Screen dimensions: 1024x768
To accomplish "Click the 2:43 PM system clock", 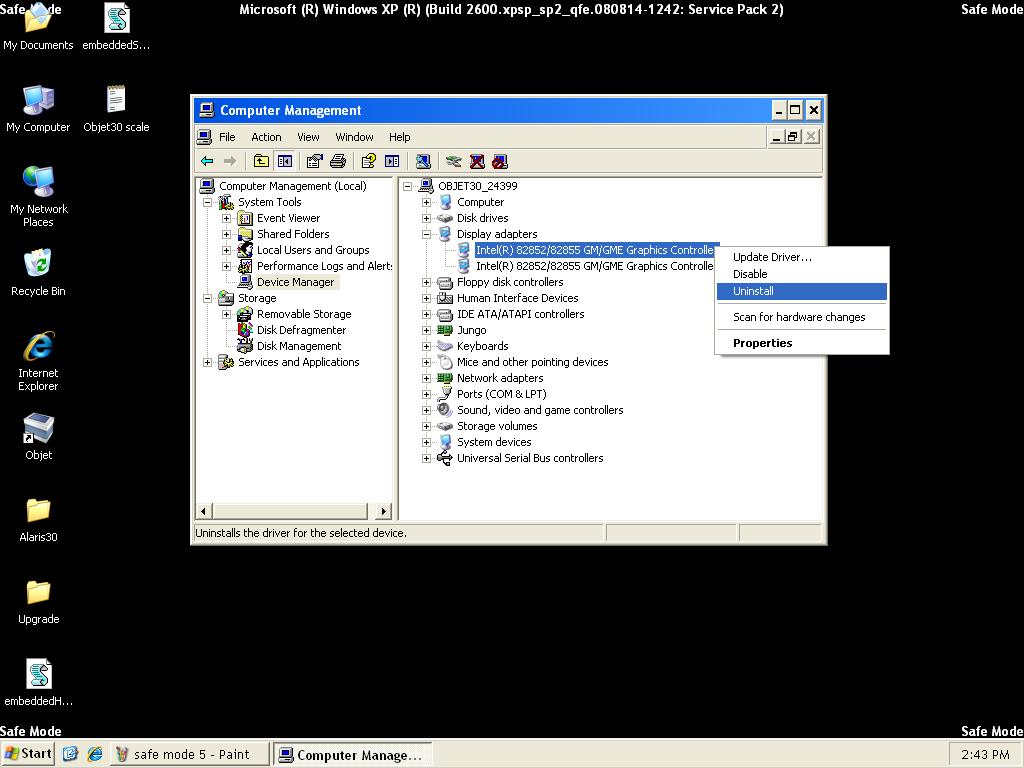I will [985, 754].
